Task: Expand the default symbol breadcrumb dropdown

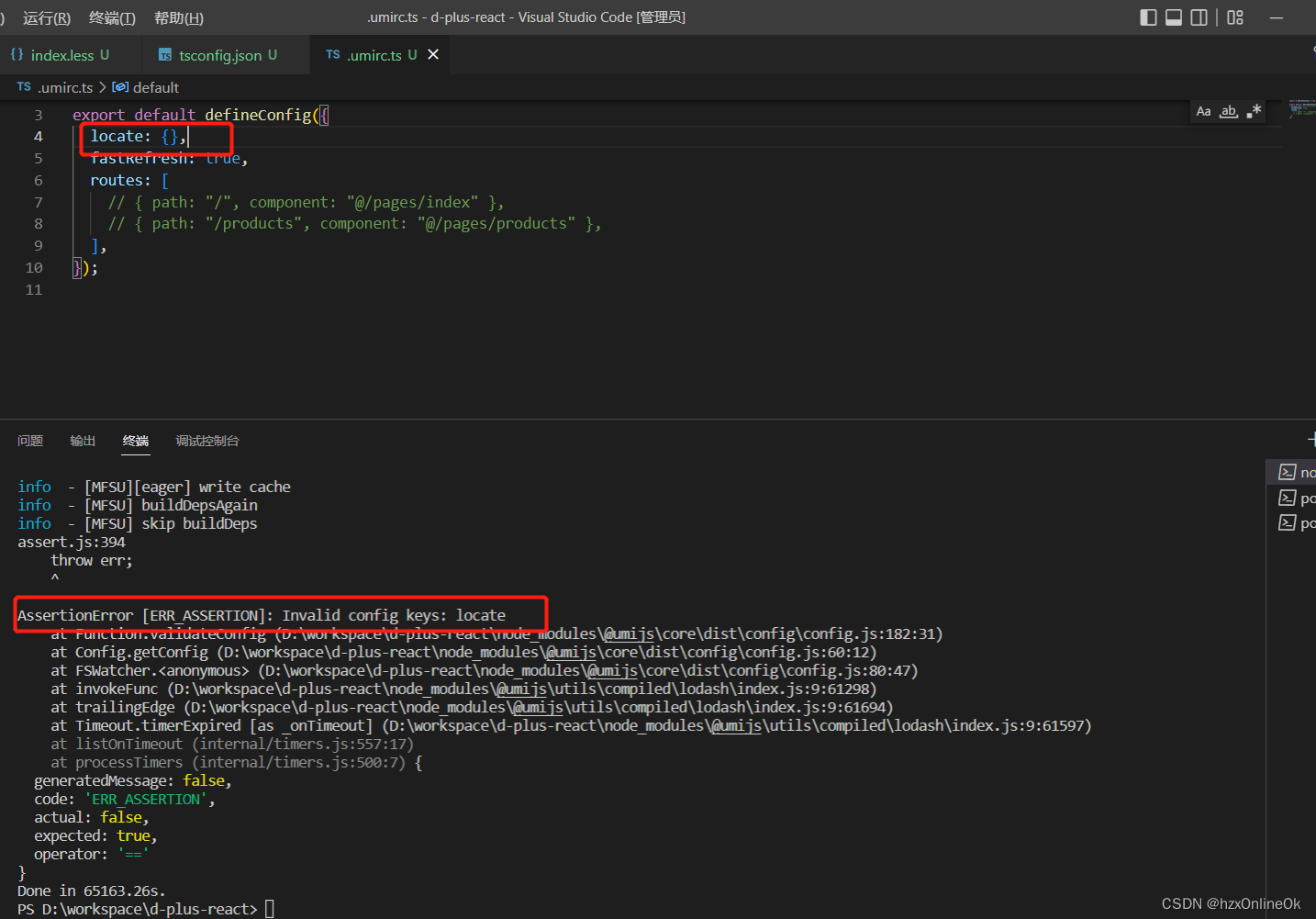Action: click(x=151, y=86)
